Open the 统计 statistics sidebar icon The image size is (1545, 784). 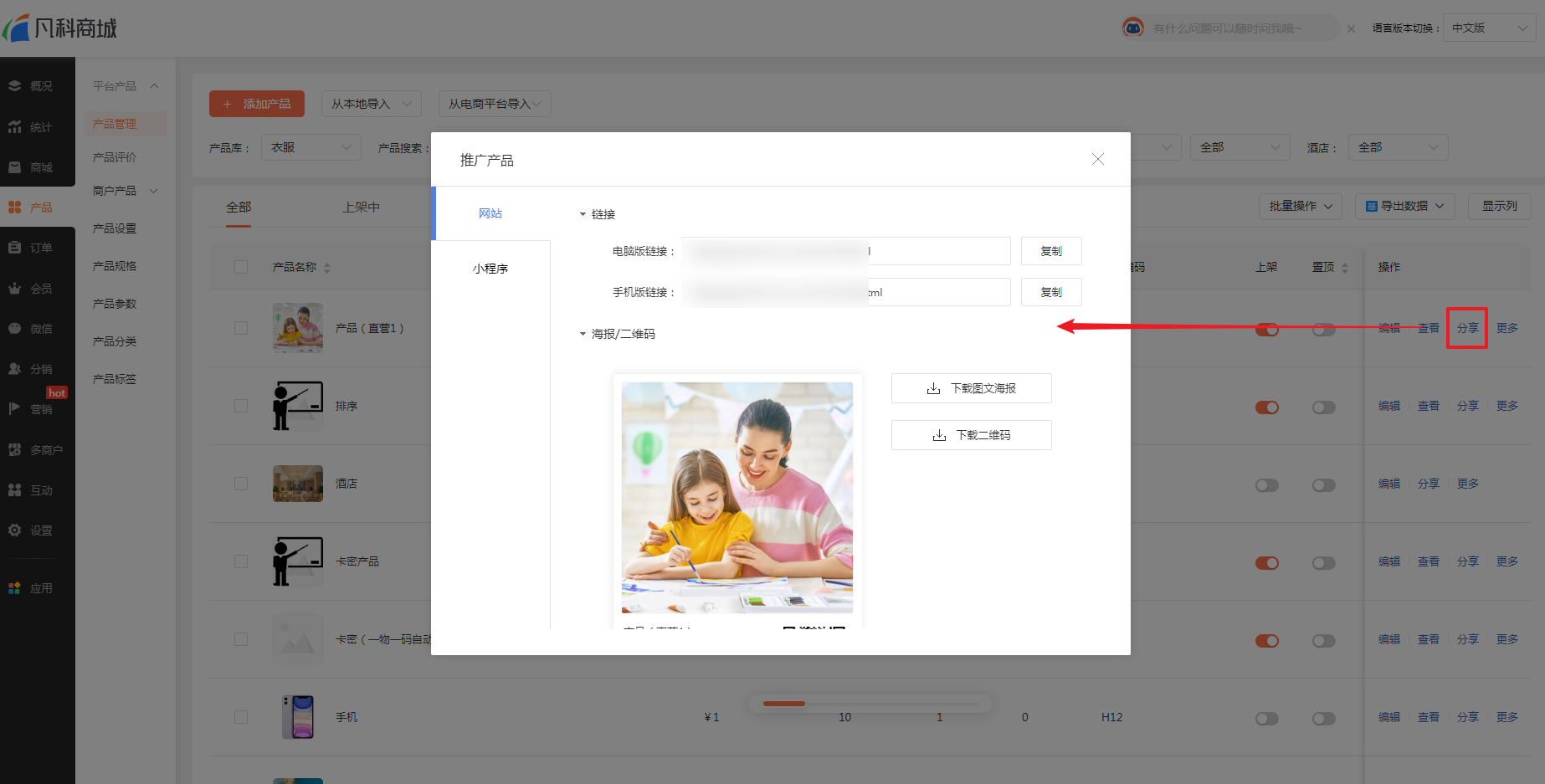coord(14,127)
